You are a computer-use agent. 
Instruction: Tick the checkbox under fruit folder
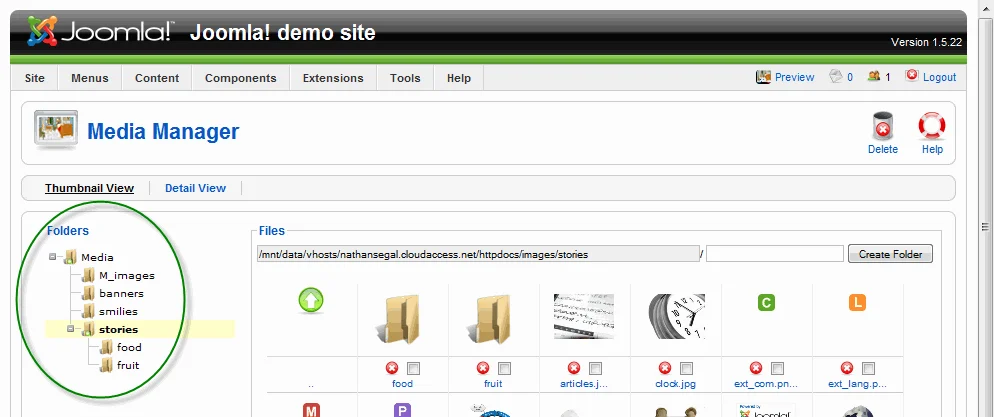coord(504,368)
